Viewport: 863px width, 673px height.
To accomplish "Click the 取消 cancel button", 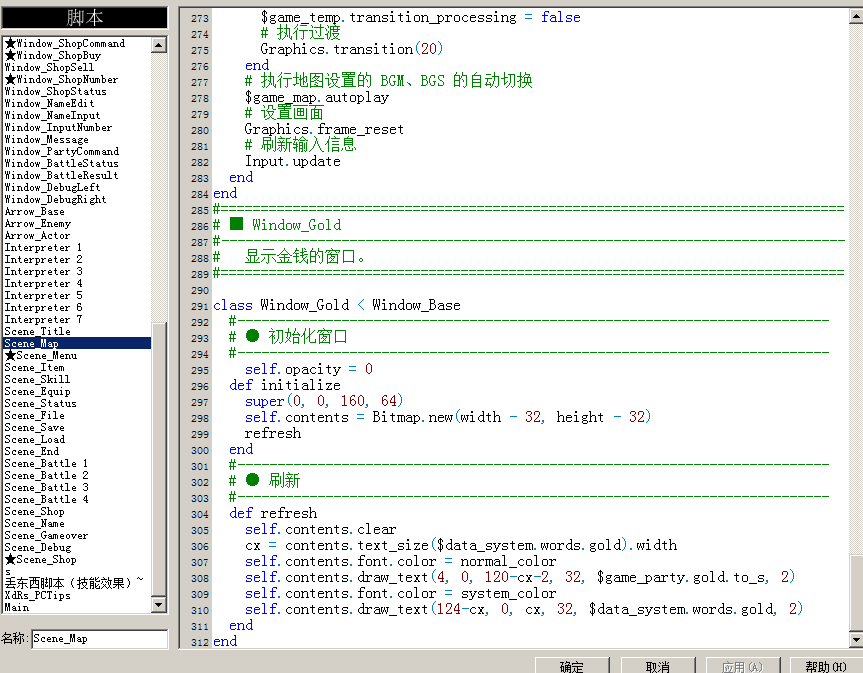I will (658, 666).
